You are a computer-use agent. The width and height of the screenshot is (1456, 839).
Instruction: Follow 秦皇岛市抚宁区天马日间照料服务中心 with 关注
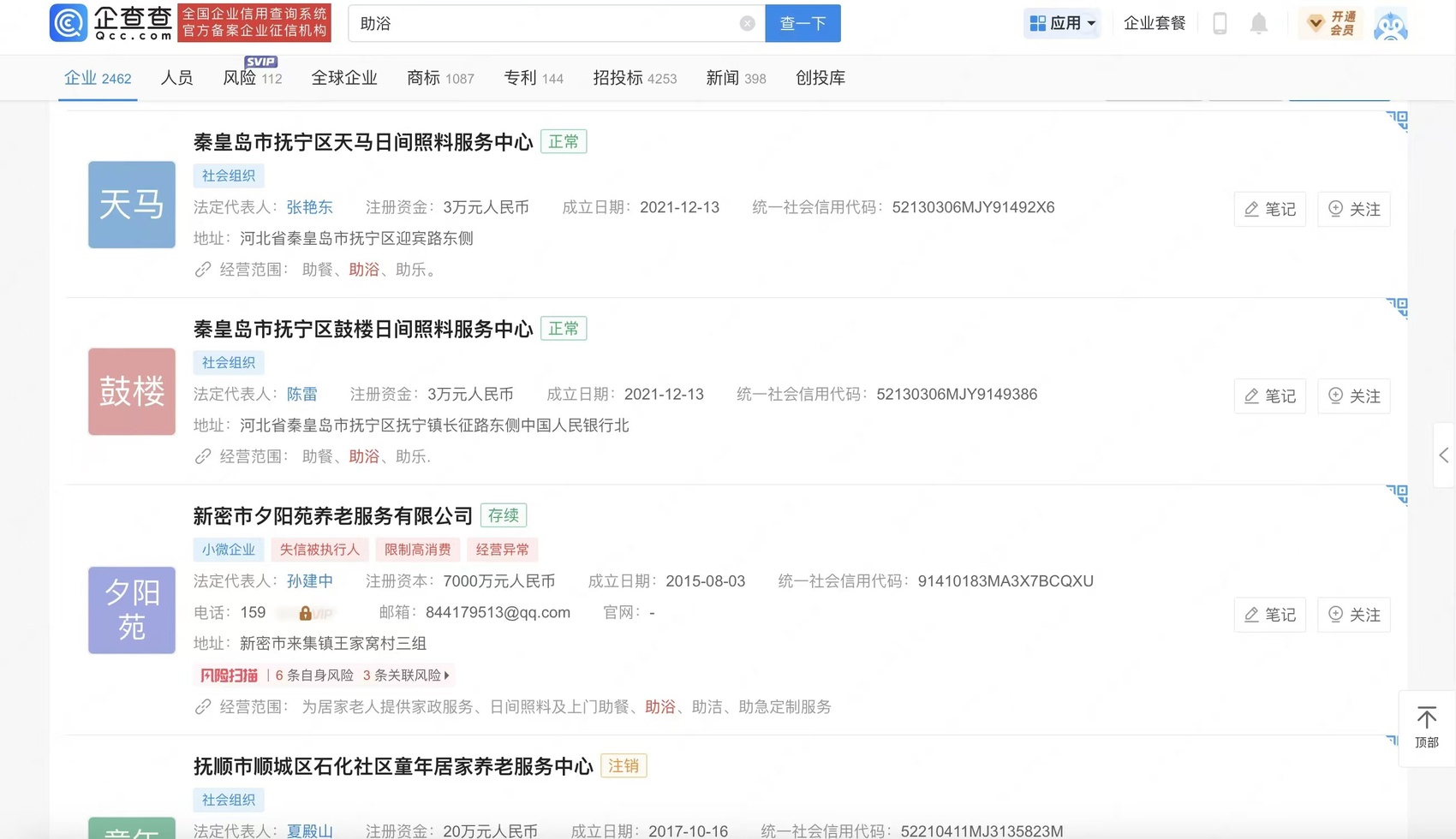(1354, 209)
